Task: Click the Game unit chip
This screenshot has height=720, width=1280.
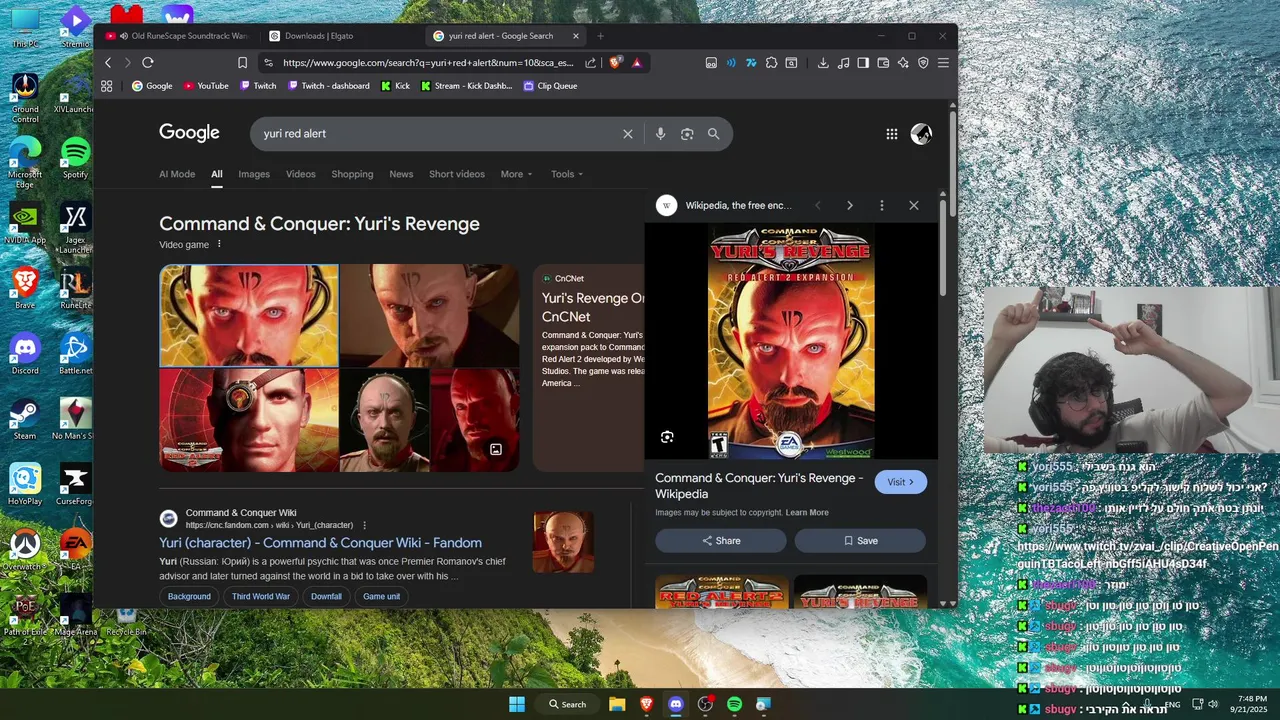Action: point(381,597)
